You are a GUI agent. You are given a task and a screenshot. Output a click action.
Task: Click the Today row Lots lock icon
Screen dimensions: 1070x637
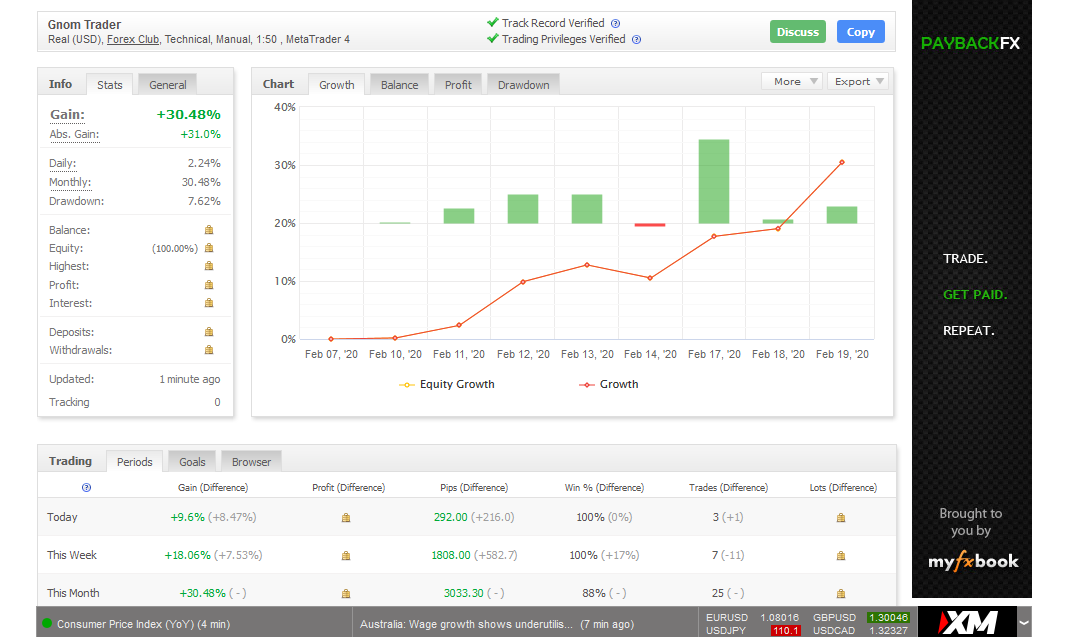841,518
